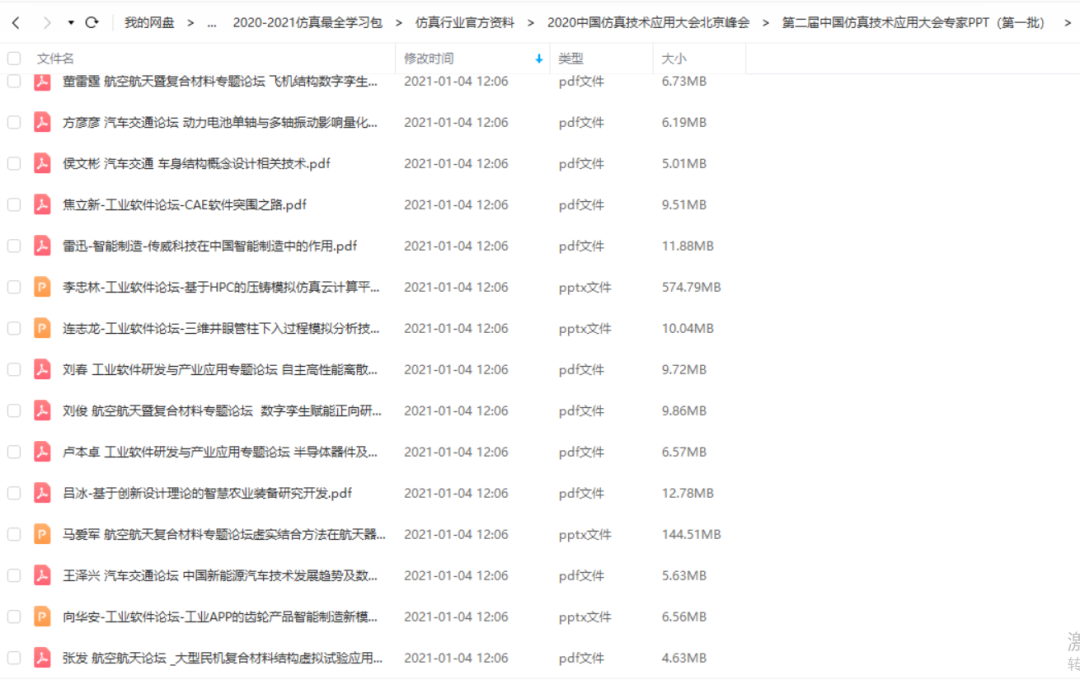
Task: Open 2020中国仿真技术应用大会北京峰会 breadcrumb
Action: point(648,23)
